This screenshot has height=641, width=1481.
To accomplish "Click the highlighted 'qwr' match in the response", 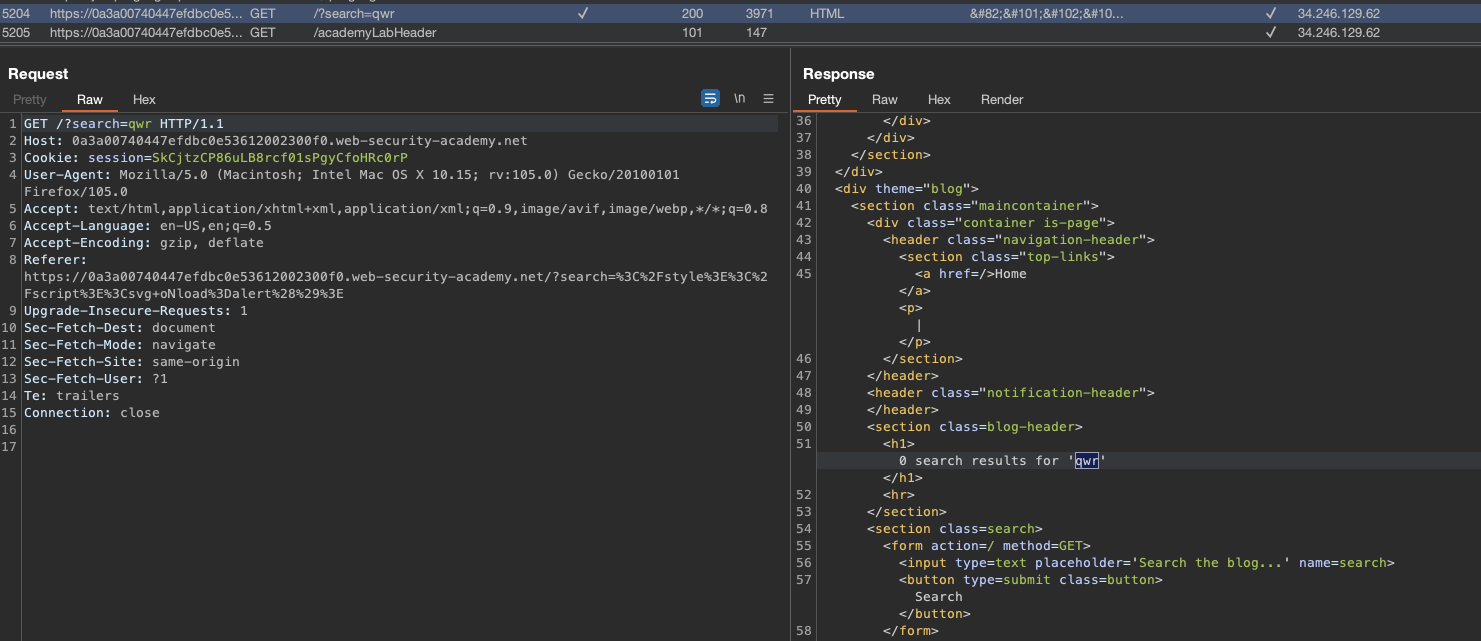I will coord(1086,461).
